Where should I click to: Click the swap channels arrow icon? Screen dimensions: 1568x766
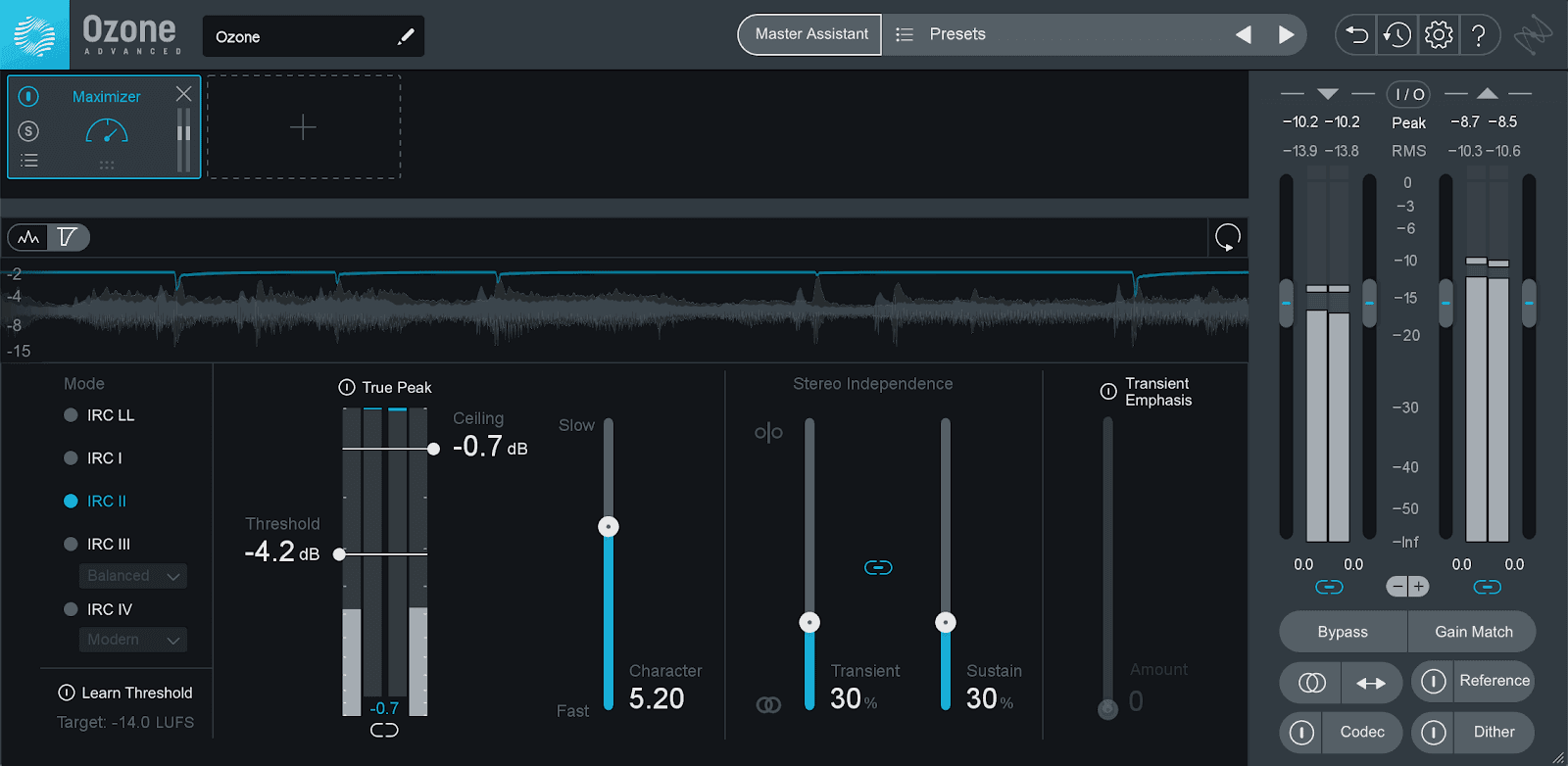coord(1371,683)
